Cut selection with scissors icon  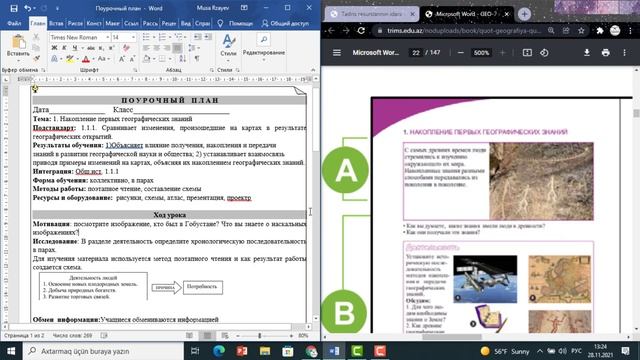36,37
